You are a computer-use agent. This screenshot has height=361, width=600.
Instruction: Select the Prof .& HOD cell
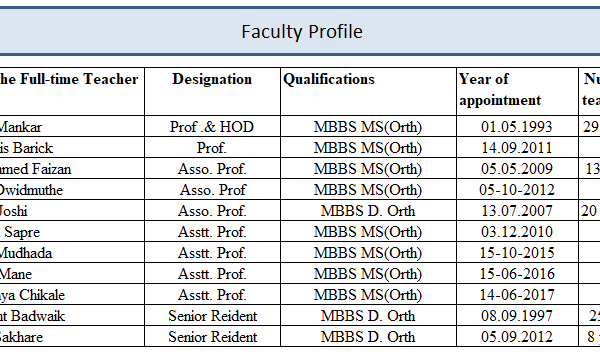pyautogui.click(x=212, y=127)
